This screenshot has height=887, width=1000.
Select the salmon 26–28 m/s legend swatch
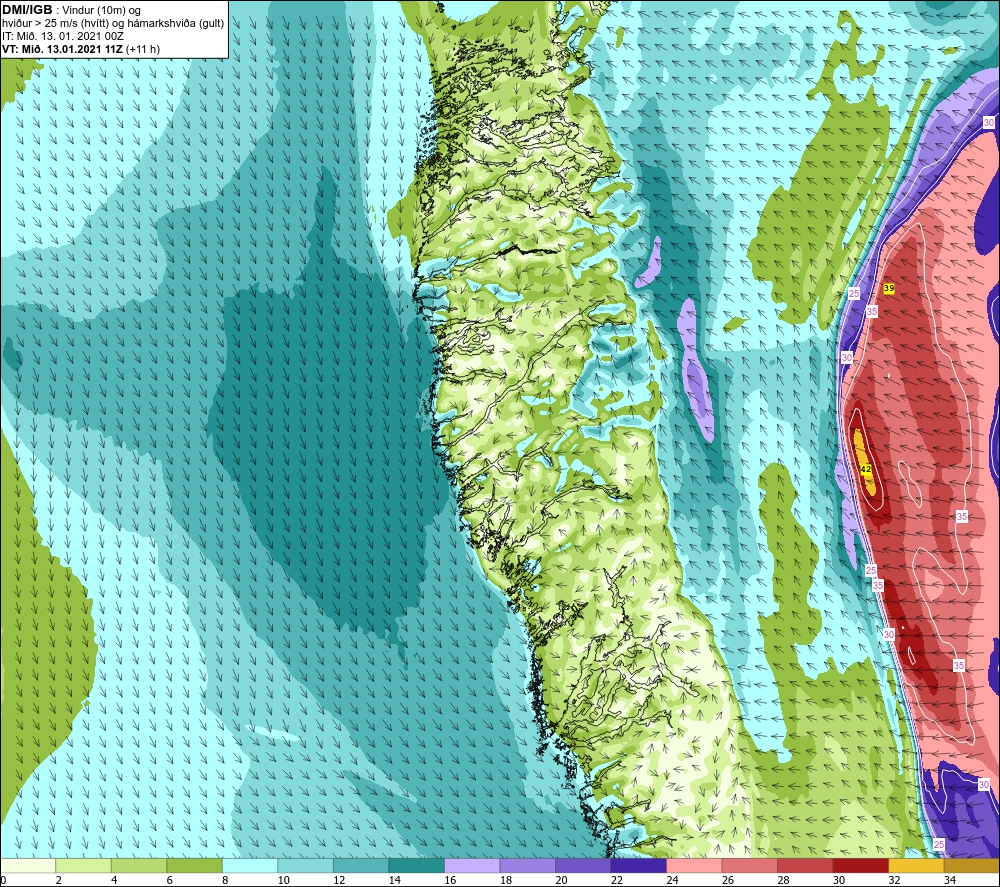tap(749, 865)
